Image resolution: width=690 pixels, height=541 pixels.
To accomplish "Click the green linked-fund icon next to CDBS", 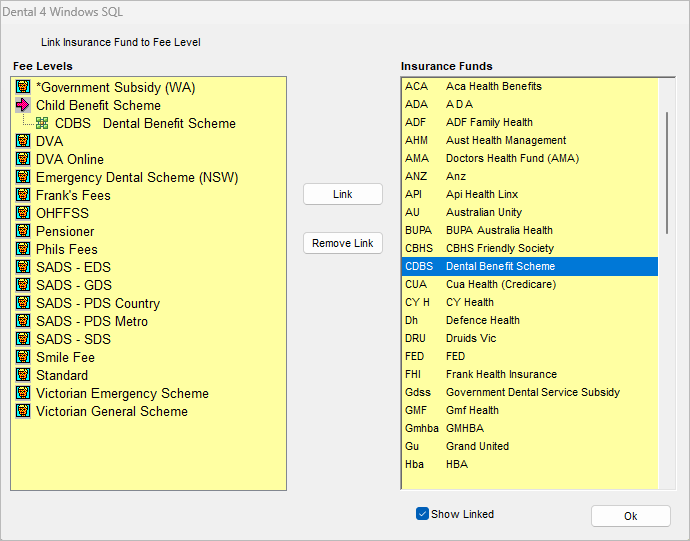I will [42, 123].
